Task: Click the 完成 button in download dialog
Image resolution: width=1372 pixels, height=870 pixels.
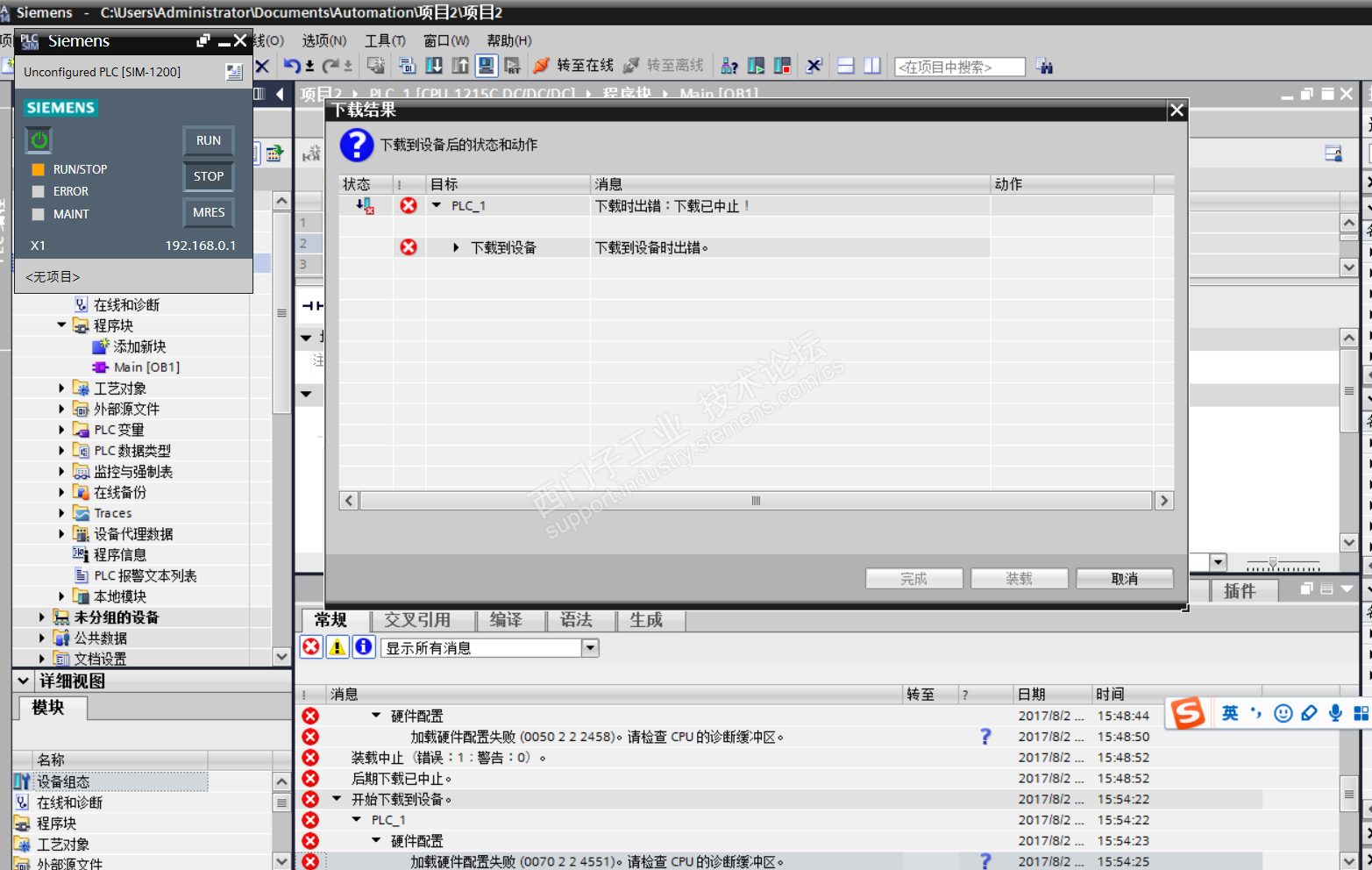Action: pyautogui.click(x=914, y=579)
